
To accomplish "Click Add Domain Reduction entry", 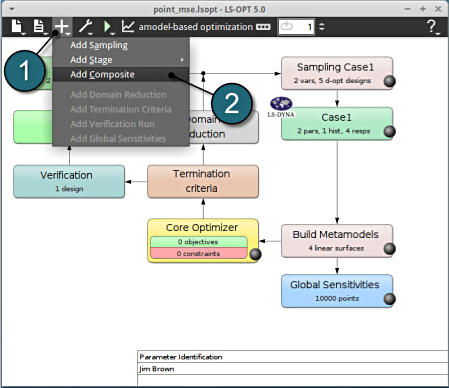I will pos(121,95).
